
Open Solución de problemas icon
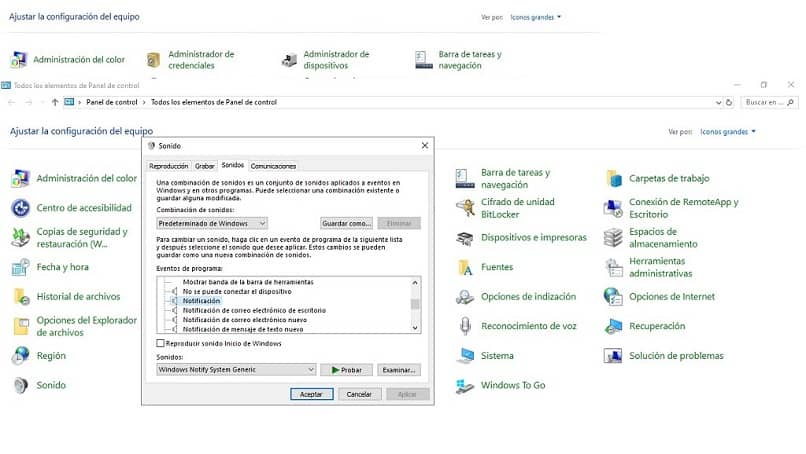click(613, 356)
